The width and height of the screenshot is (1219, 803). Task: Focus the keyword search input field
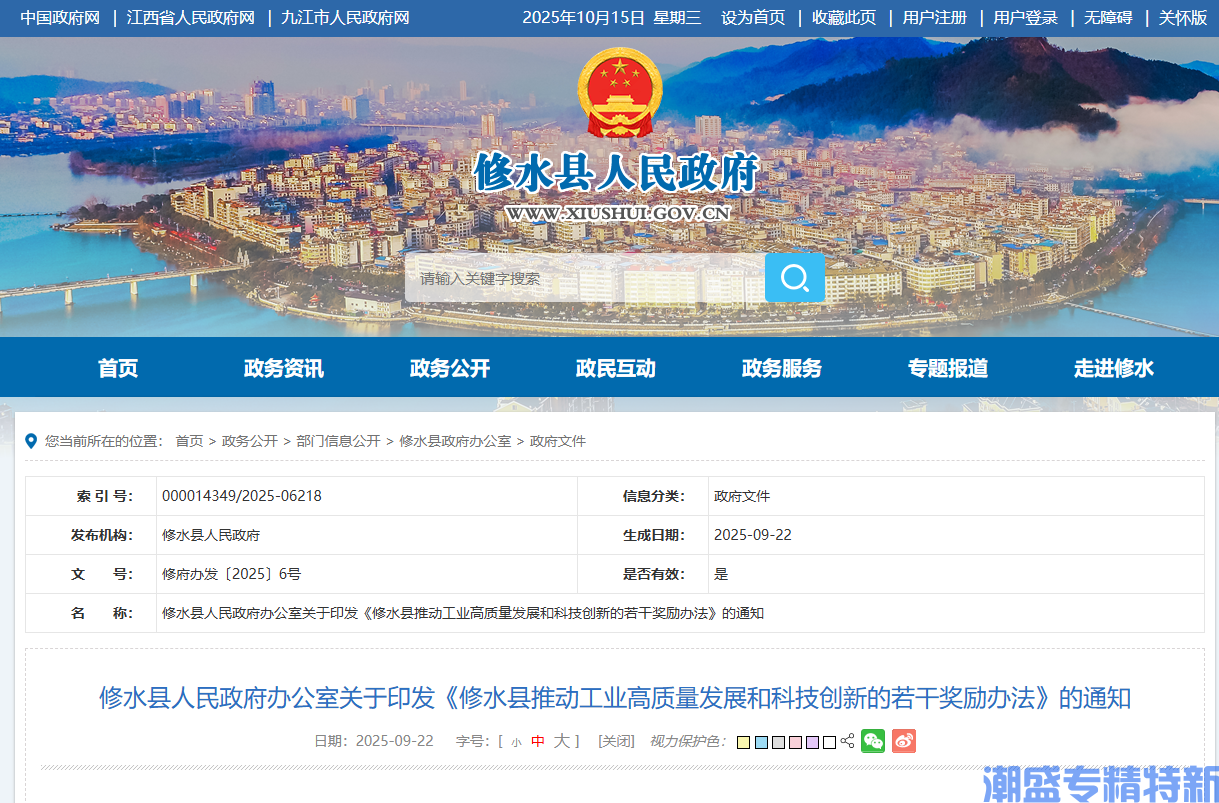pyautogui.click(x=585, y=278)
